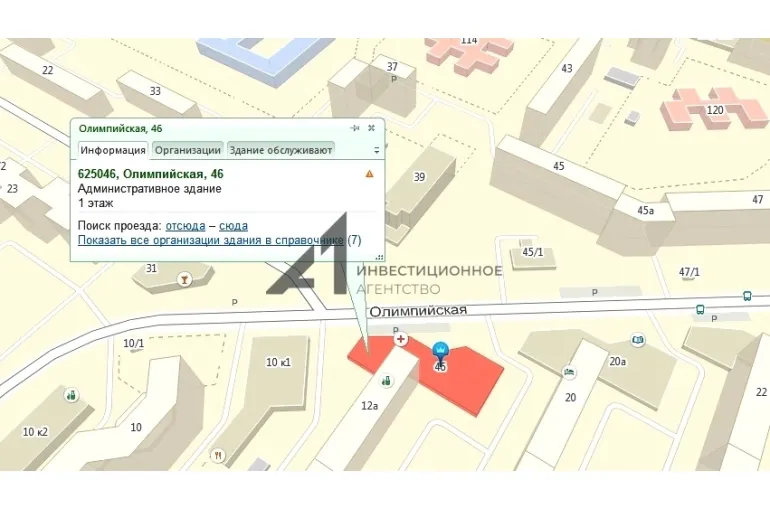Click the bus stop icon on Олимпийская street
The image size is (770, 510).
746,296
